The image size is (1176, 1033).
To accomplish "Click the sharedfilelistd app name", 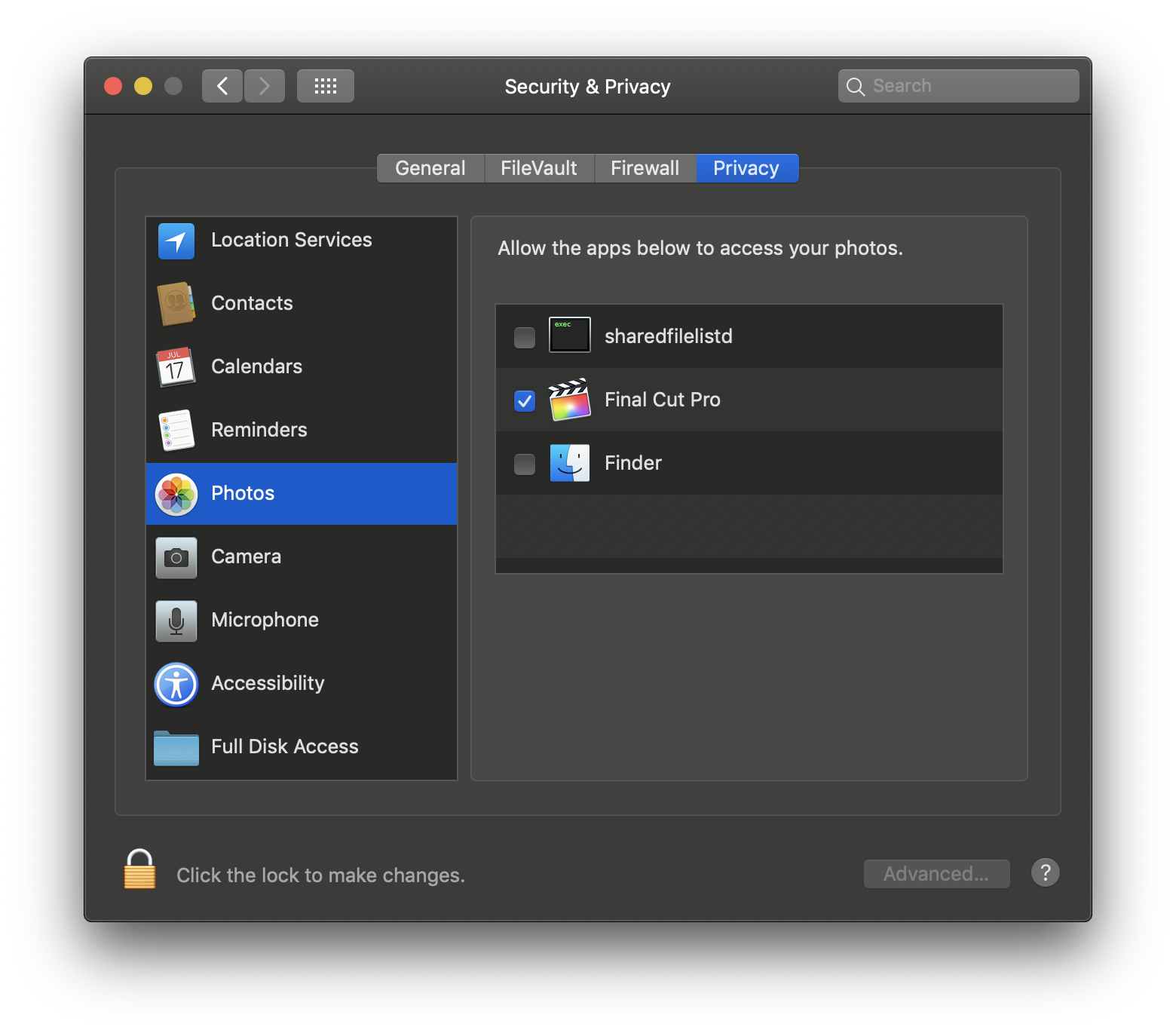I will click(669, 336).
